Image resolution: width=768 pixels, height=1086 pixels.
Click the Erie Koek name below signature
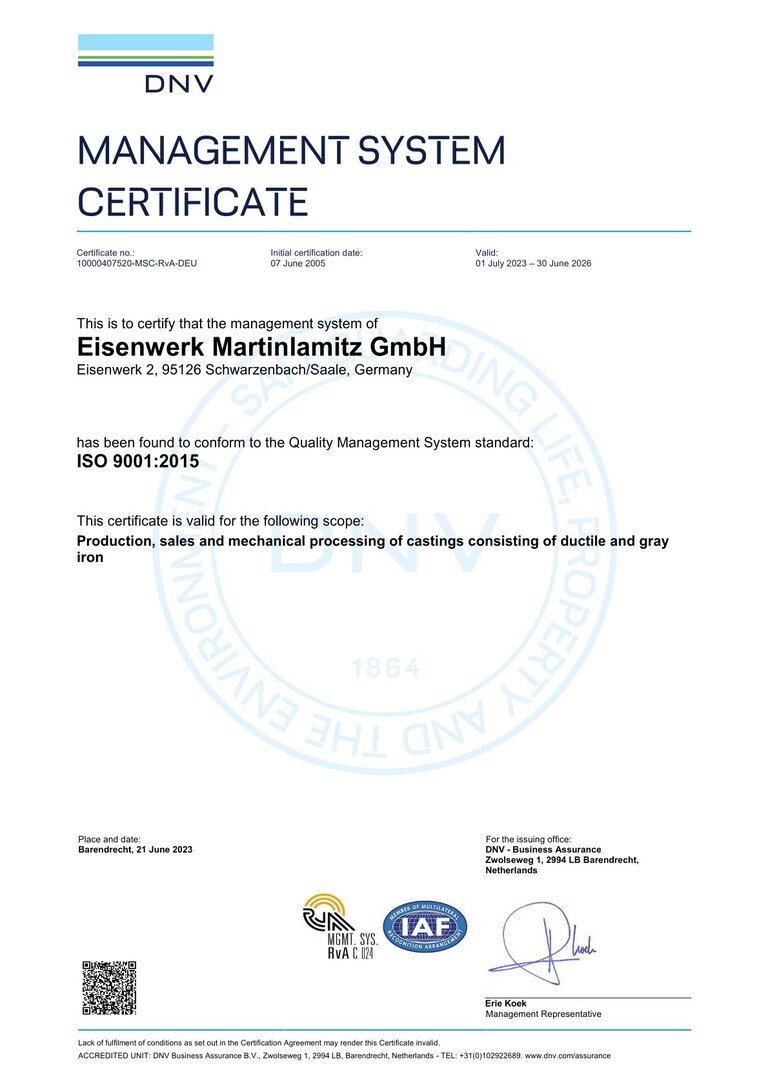(x=506, y=1003)
